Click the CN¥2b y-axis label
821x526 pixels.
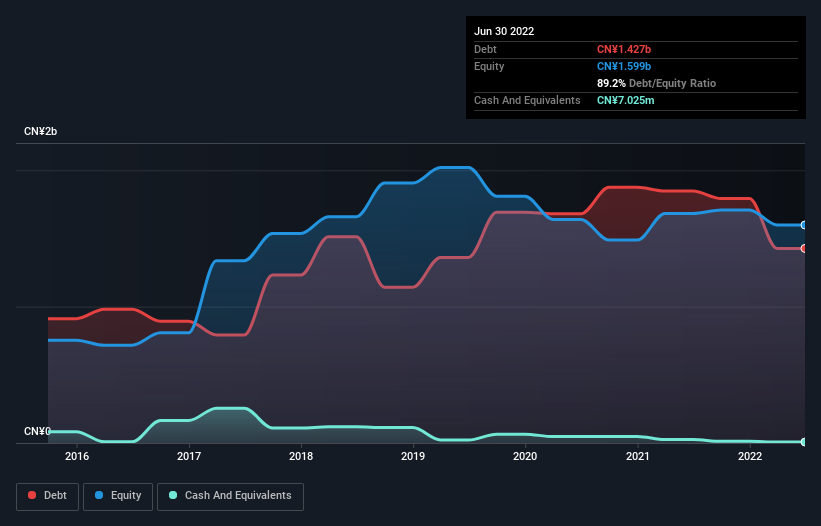click(40, 131)
